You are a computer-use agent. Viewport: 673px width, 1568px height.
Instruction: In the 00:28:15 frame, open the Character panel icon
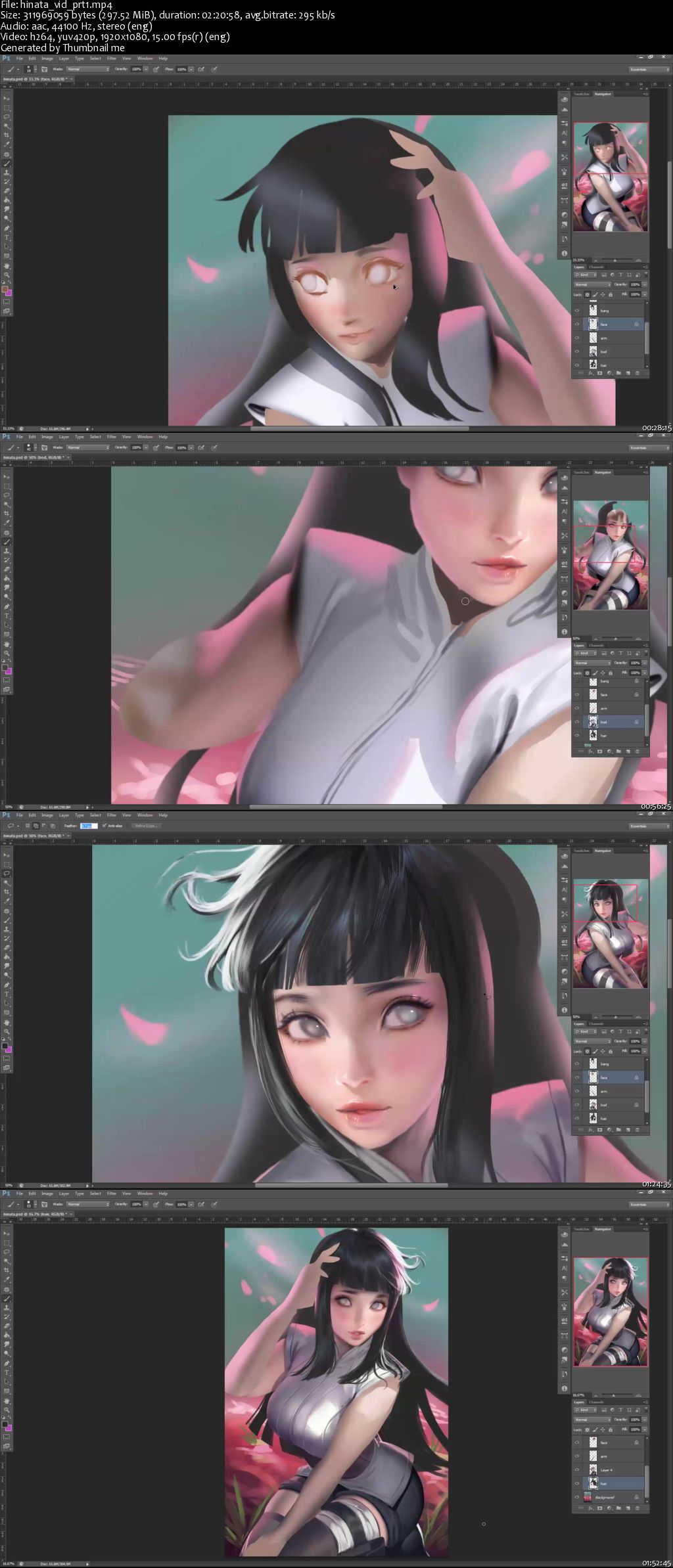565,133
